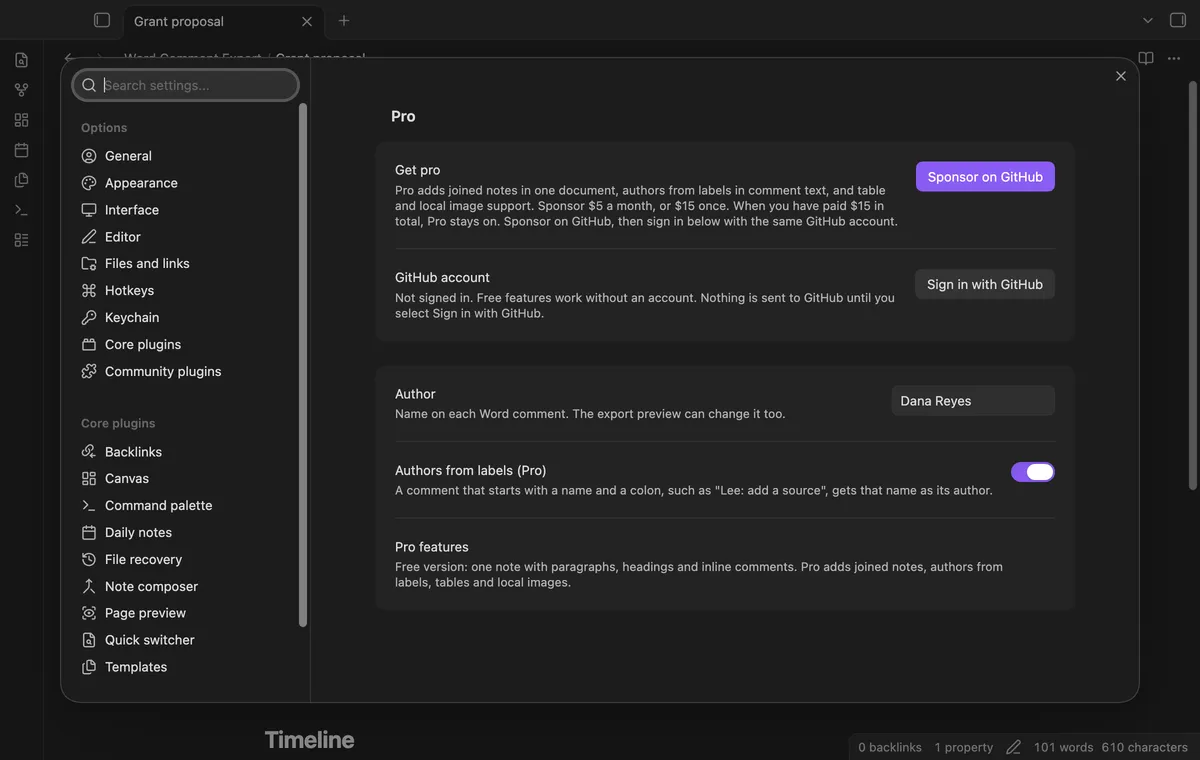
Task: Click Sign in with GitHub
Action: [x=985, y=284]
